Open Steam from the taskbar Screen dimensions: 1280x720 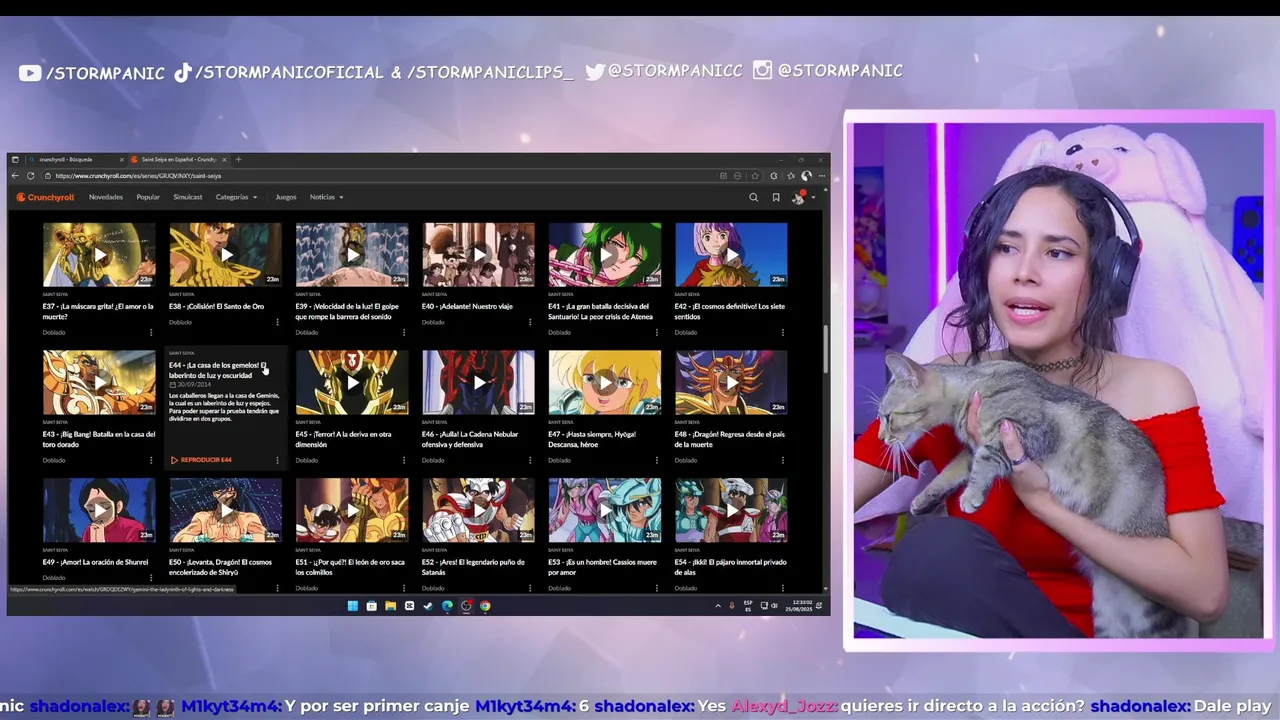(x=428, y=606)
